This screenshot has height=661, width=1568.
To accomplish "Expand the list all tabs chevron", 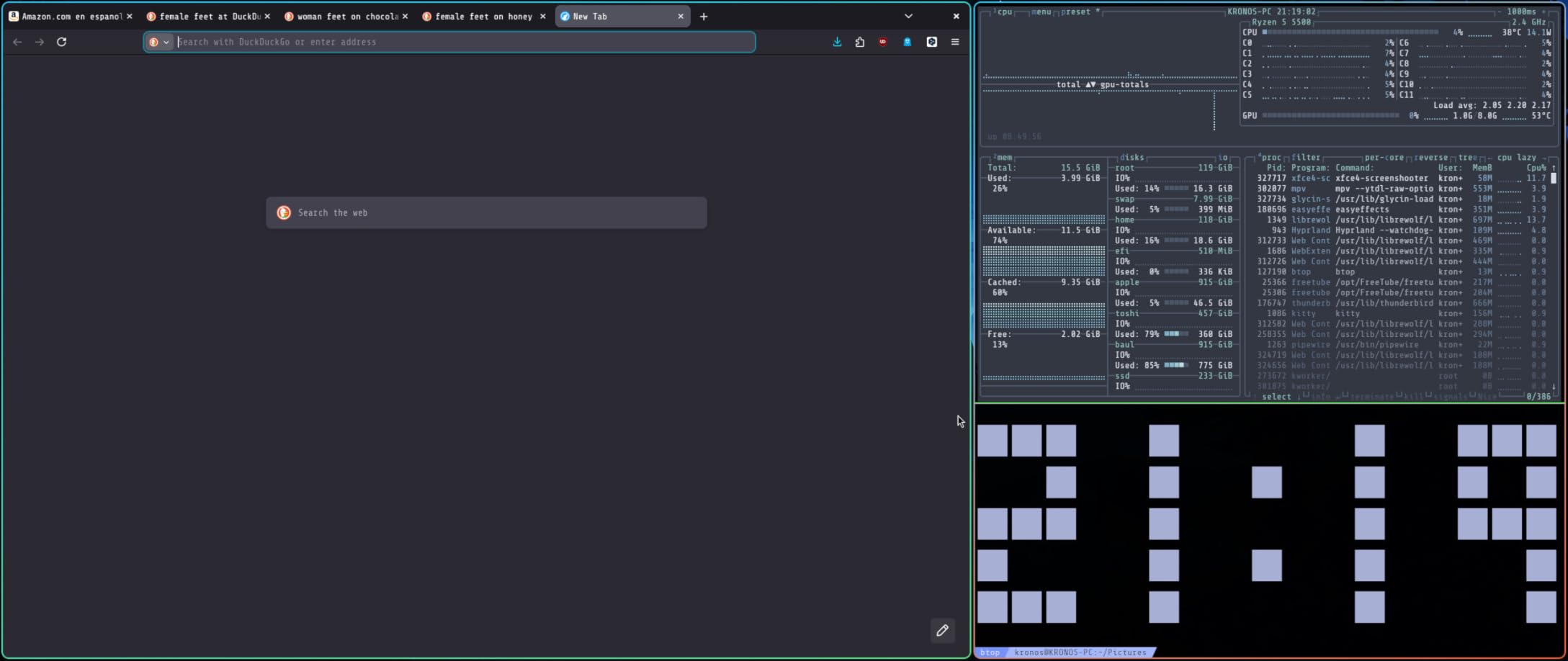I will [908, 17].
